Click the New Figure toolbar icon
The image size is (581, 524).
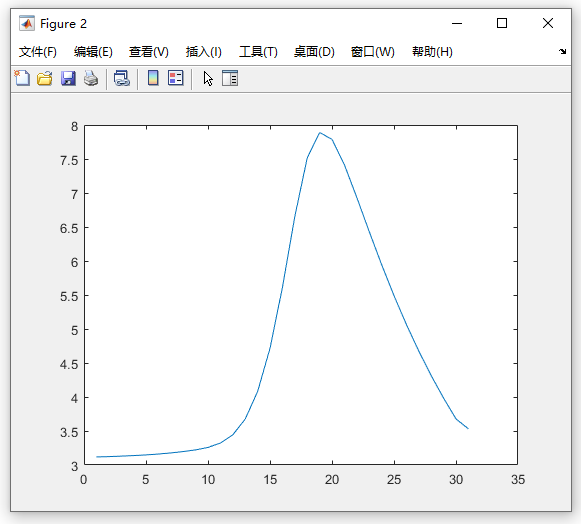pos(22,78)
